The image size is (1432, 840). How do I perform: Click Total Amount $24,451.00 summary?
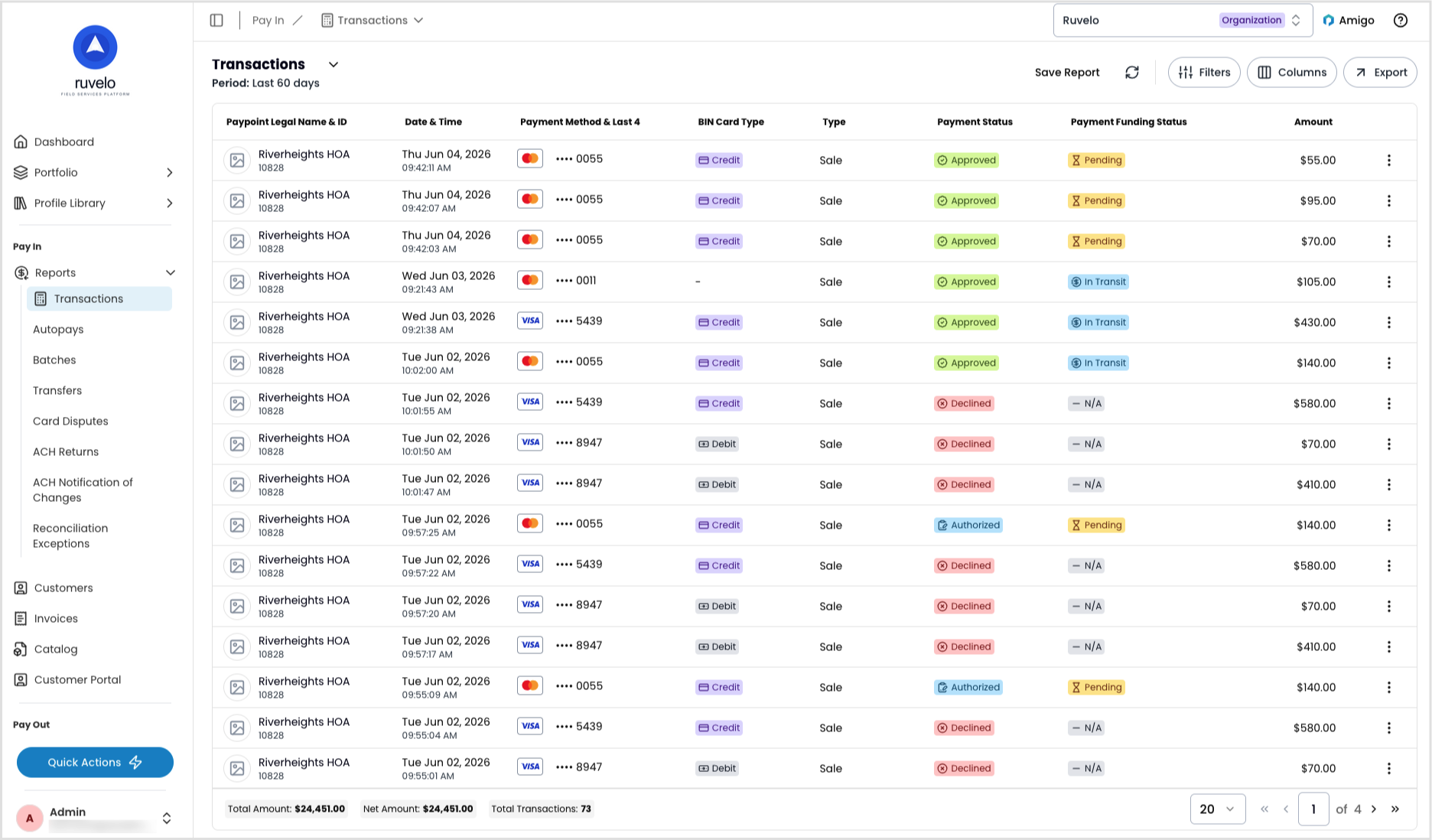coord(286,809)
